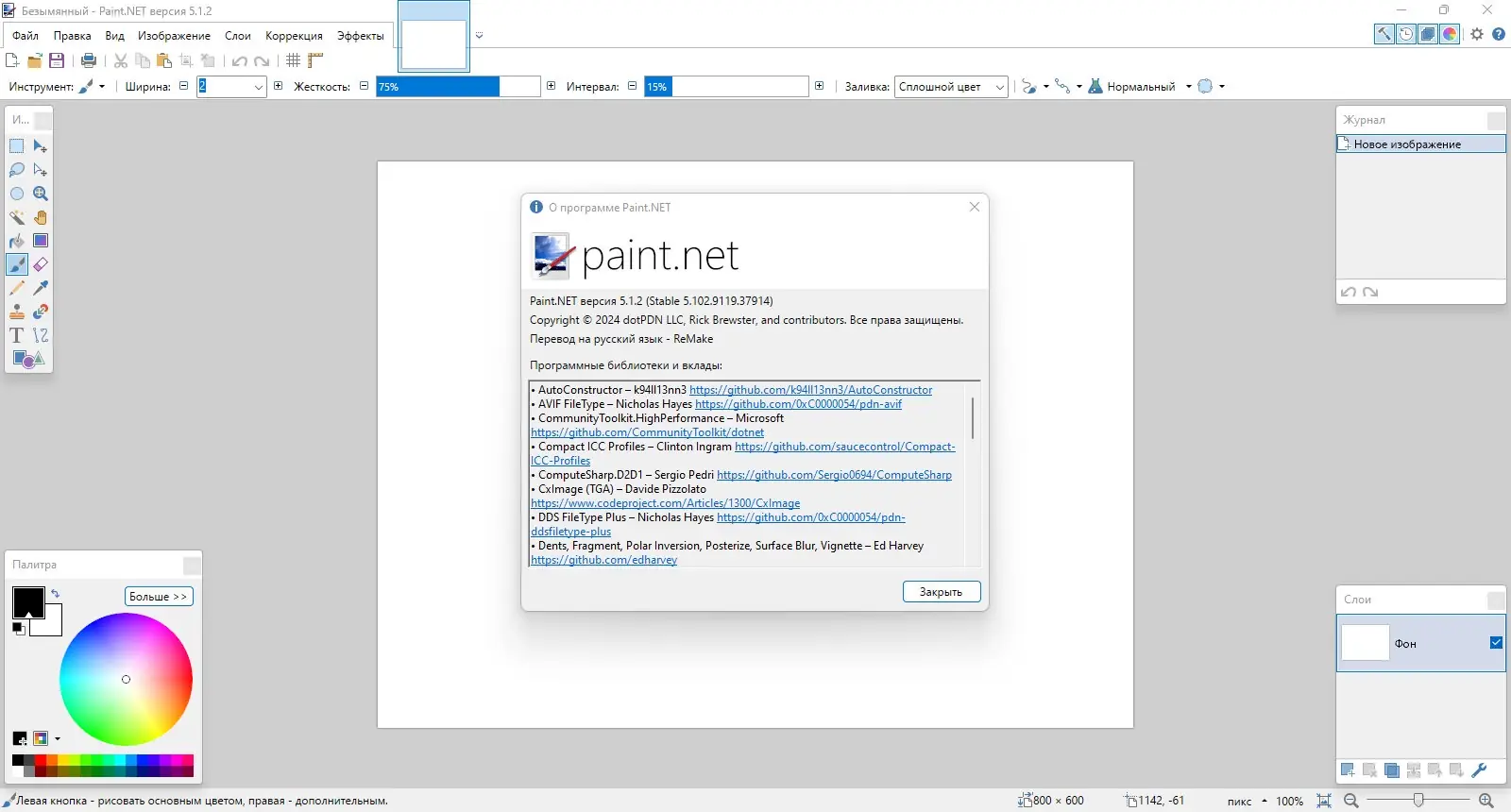The width and height of the screenshot is (1511, 812).
Task: Select the Move Selected Pixels tool
Action: pyautogui.click(x=41, y=146)
